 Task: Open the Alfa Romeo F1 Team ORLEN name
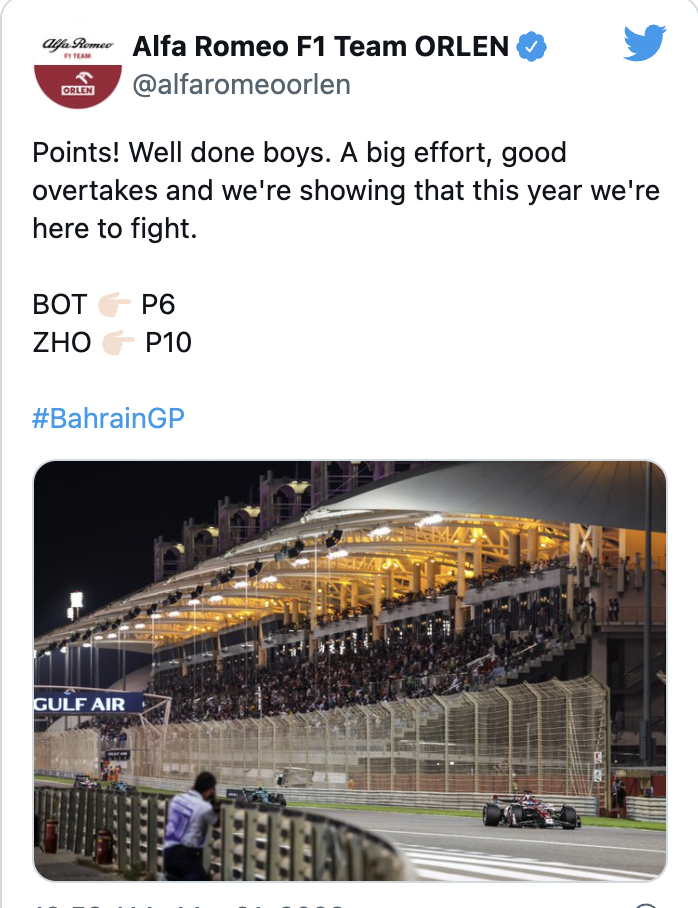(320, 46)
